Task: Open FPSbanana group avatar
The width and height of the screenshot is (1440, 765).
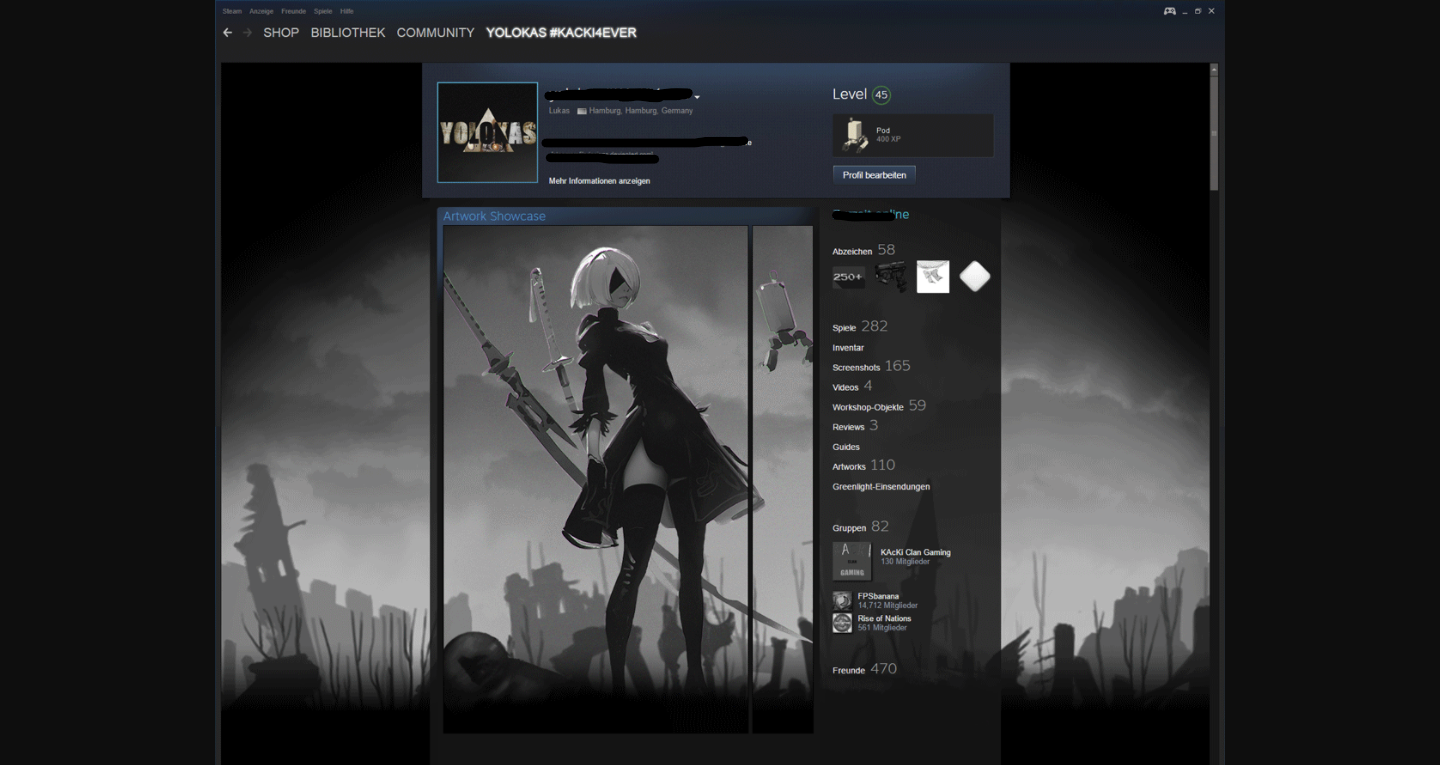Action: coord(842,601)
